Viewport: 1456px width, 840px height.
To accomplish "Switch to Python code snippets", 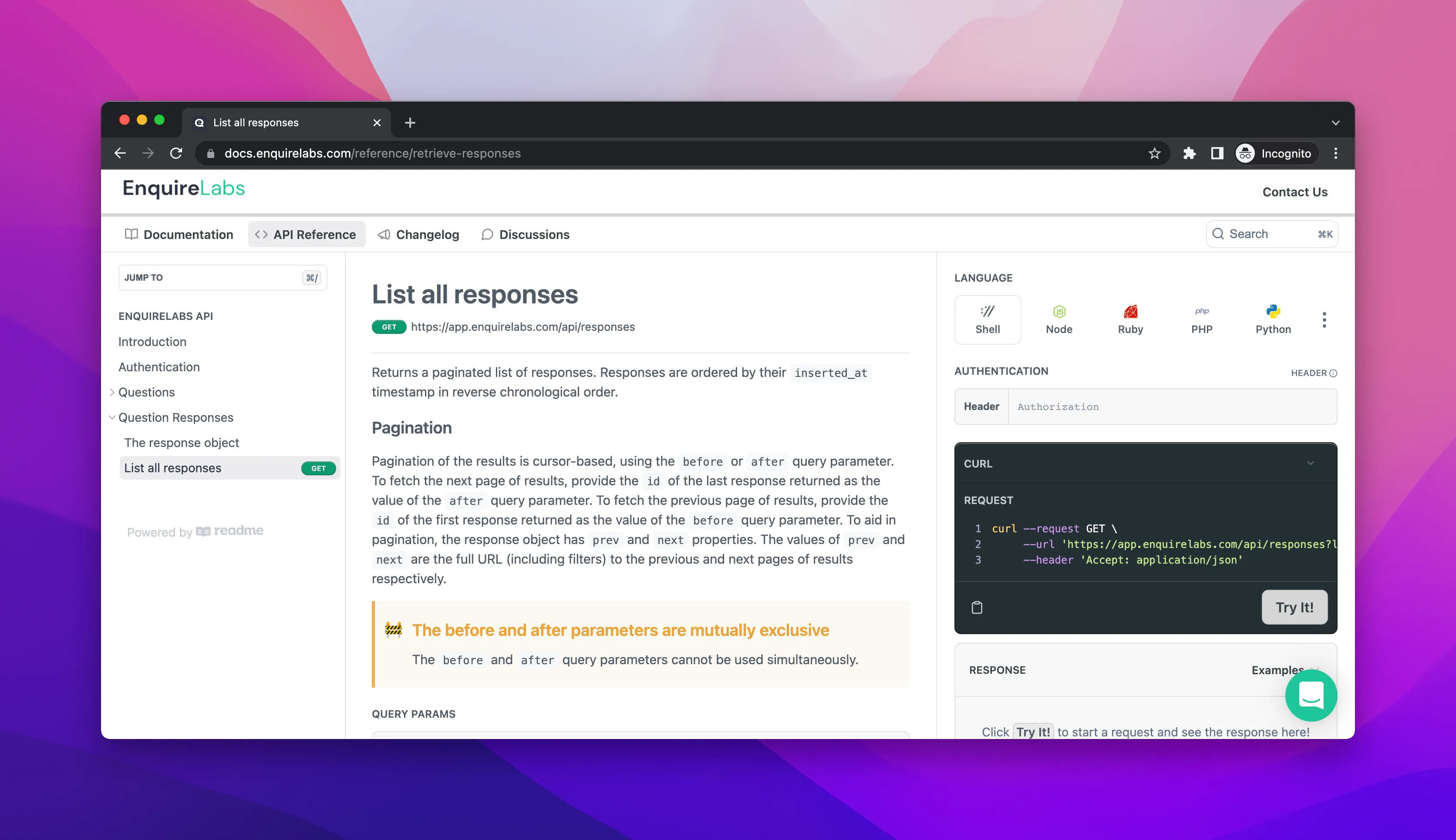I will point(1273,319).
